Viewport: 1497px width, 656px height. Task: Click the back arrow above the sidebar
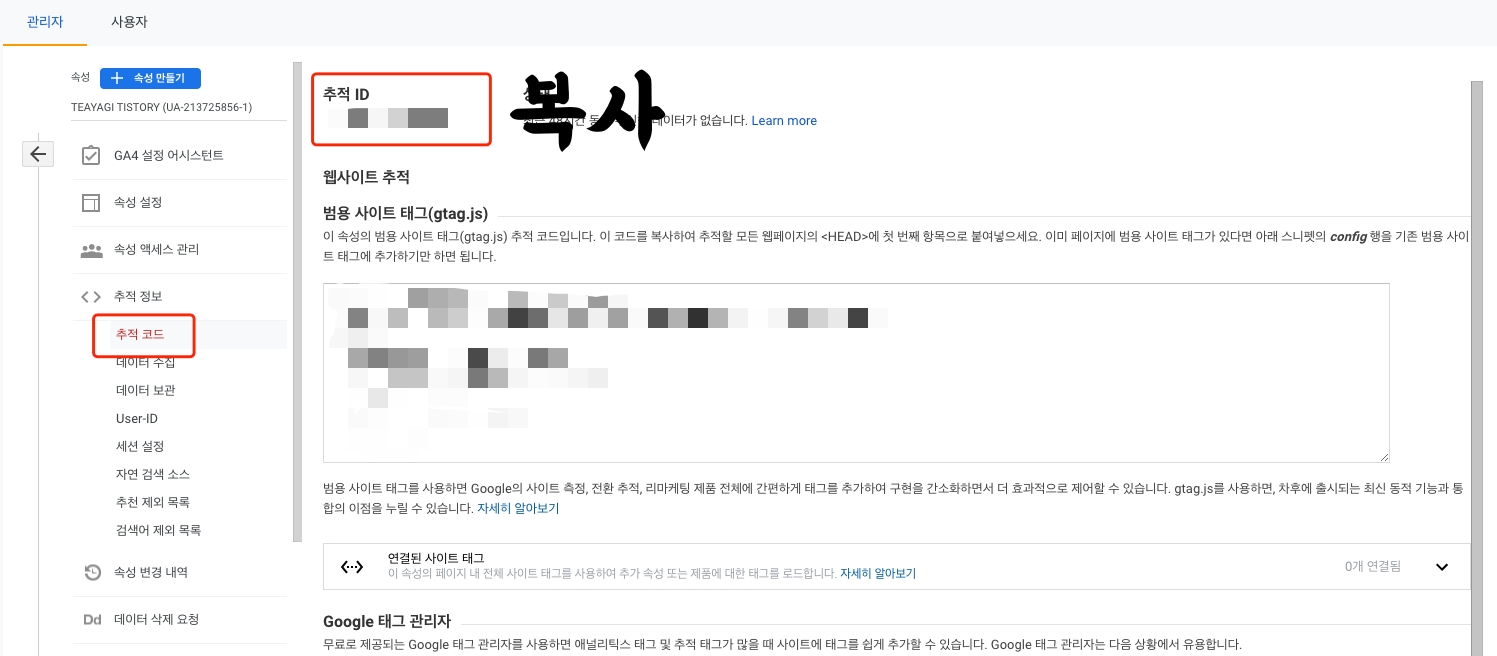click(37, 153)
